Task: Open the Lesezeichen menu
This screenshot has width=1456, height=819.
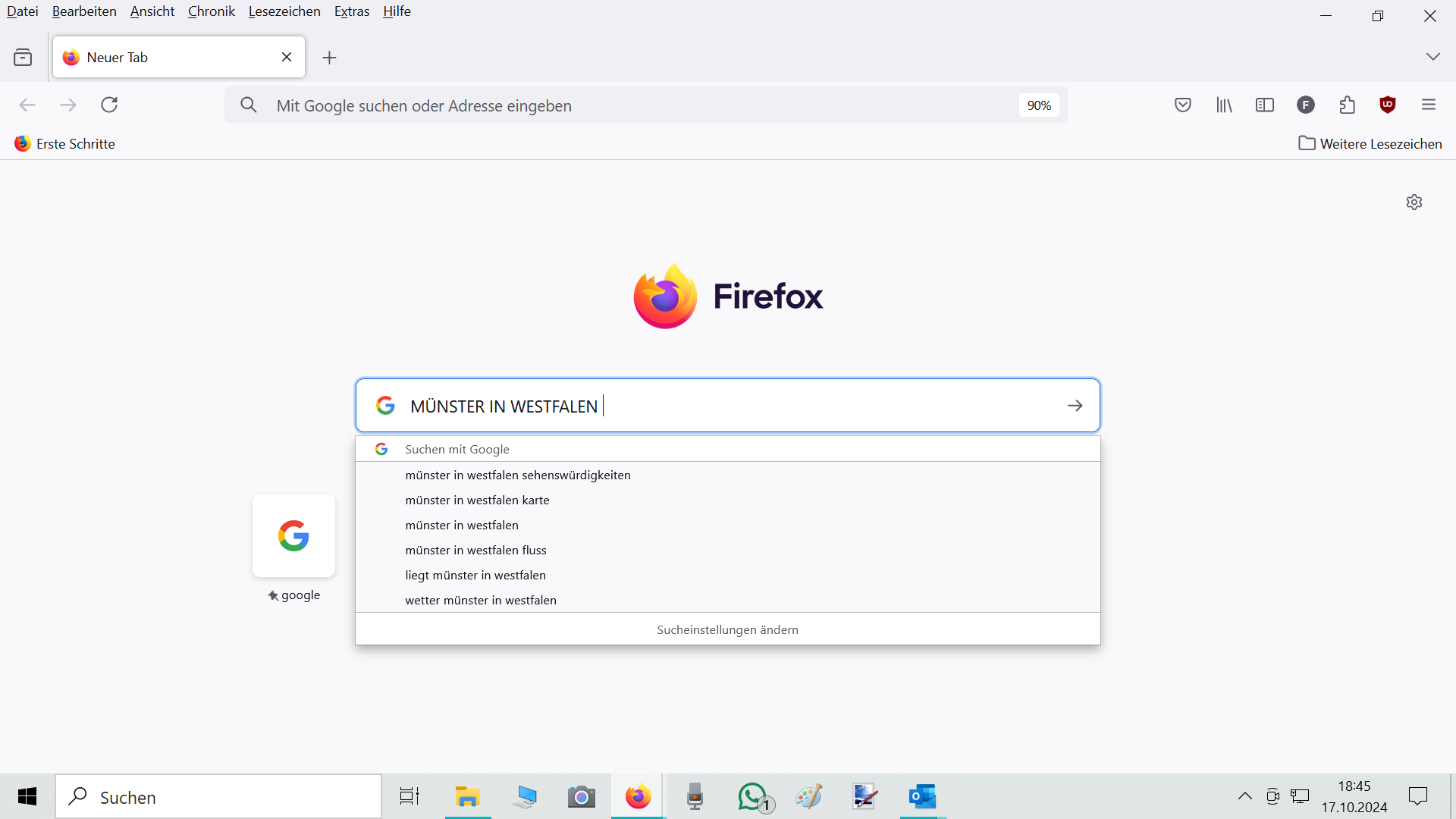Action: coord(284,11)
